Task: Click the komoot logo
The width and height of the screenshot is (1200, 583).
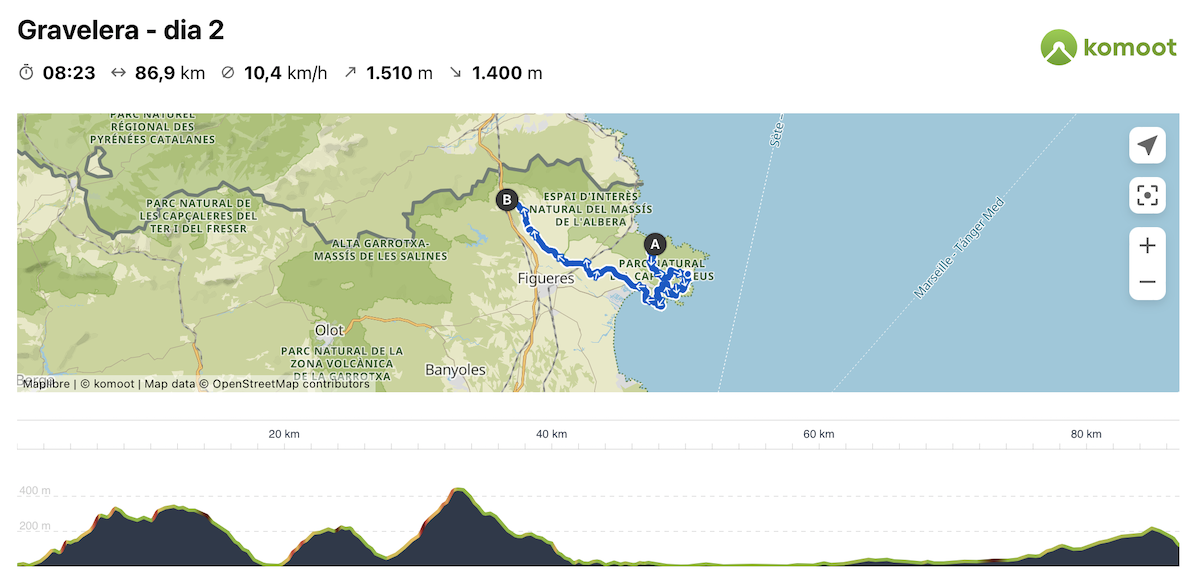Action: 1108,47
